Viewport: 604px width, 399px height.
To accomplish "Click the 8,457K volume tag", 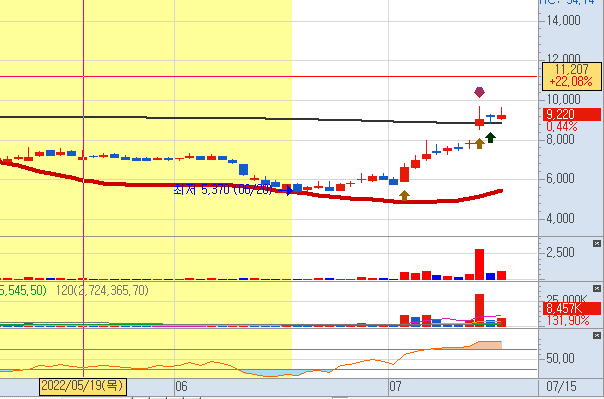I will coord(572,308).
